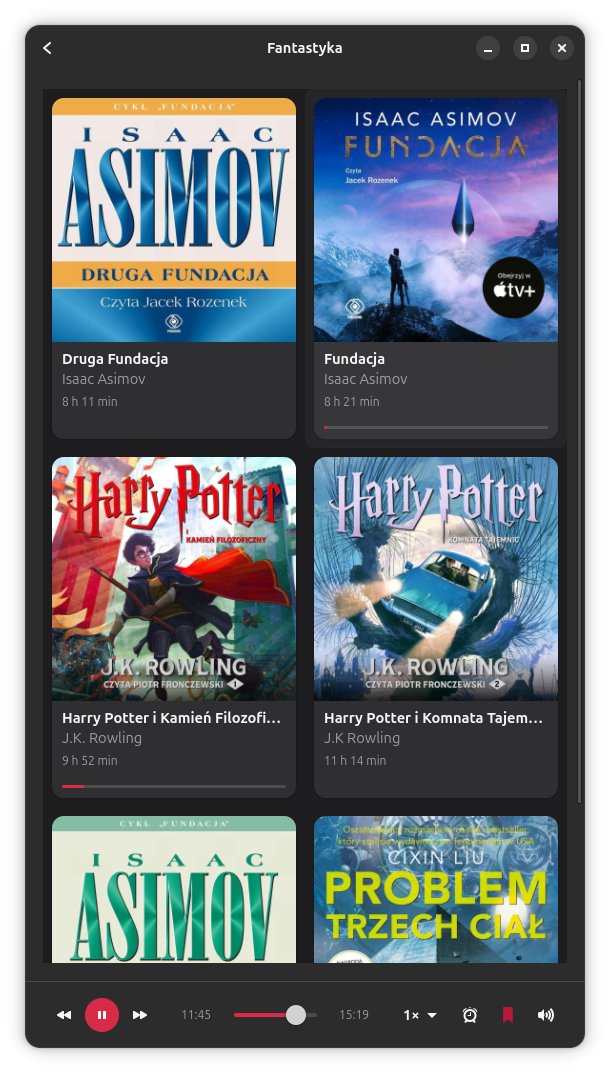The width and height of the screenshot is (610, 1073).
Task: Open the bookmarks via red bookmark icon
Action: [x=507, y=1015]
